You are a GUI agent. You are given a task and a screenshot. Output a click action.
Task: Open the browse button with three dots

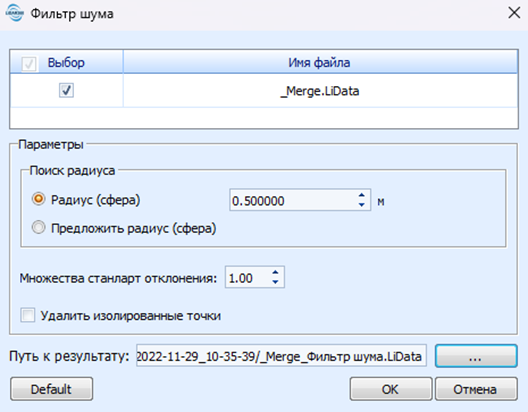click(x=476, y=356)
